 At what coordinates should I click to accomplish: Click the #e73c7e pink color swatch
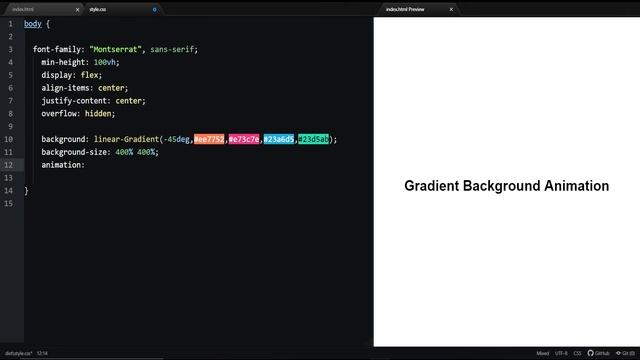[244, 139]
